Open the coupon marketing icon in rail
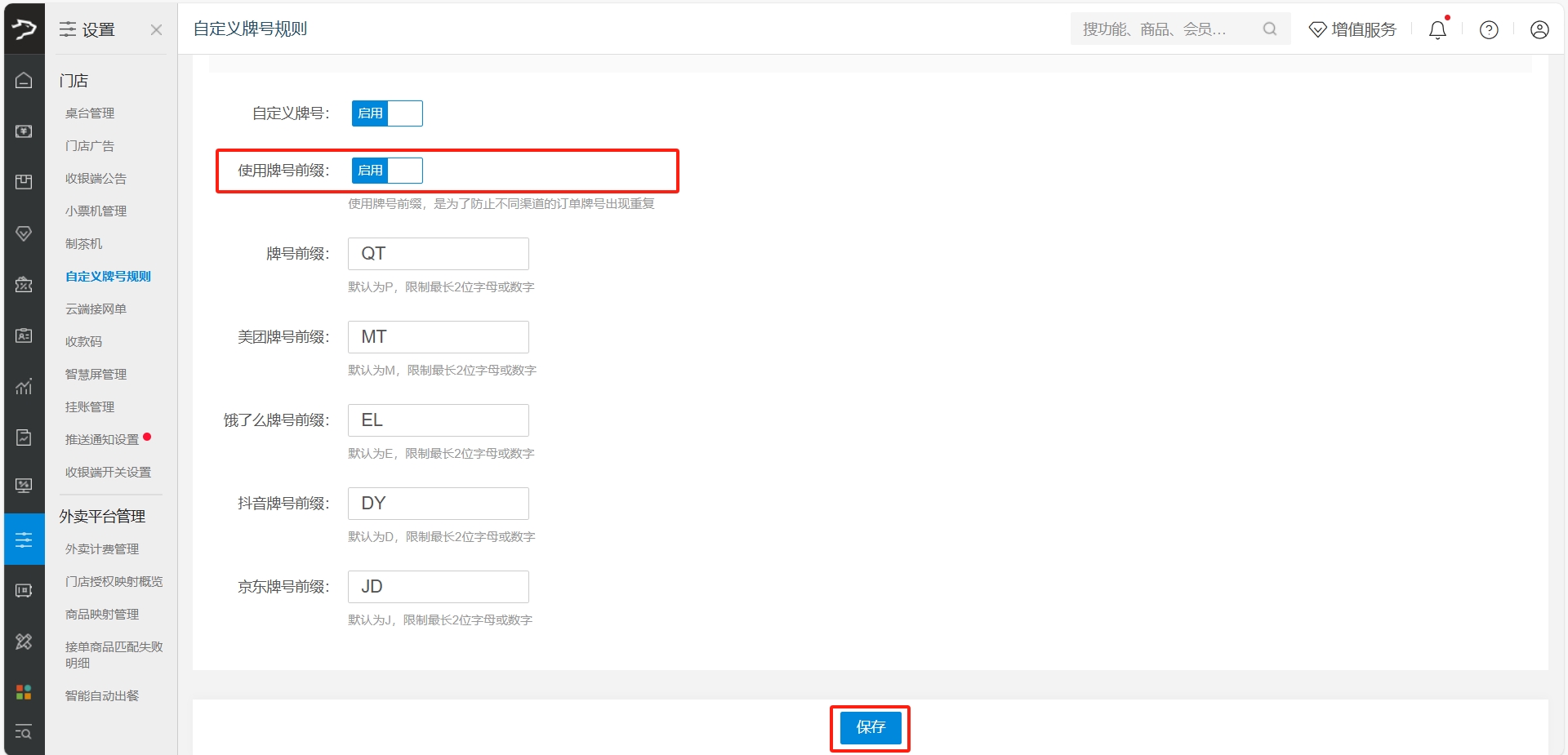This screenshot has height=755, width=1568. point(24,284)
